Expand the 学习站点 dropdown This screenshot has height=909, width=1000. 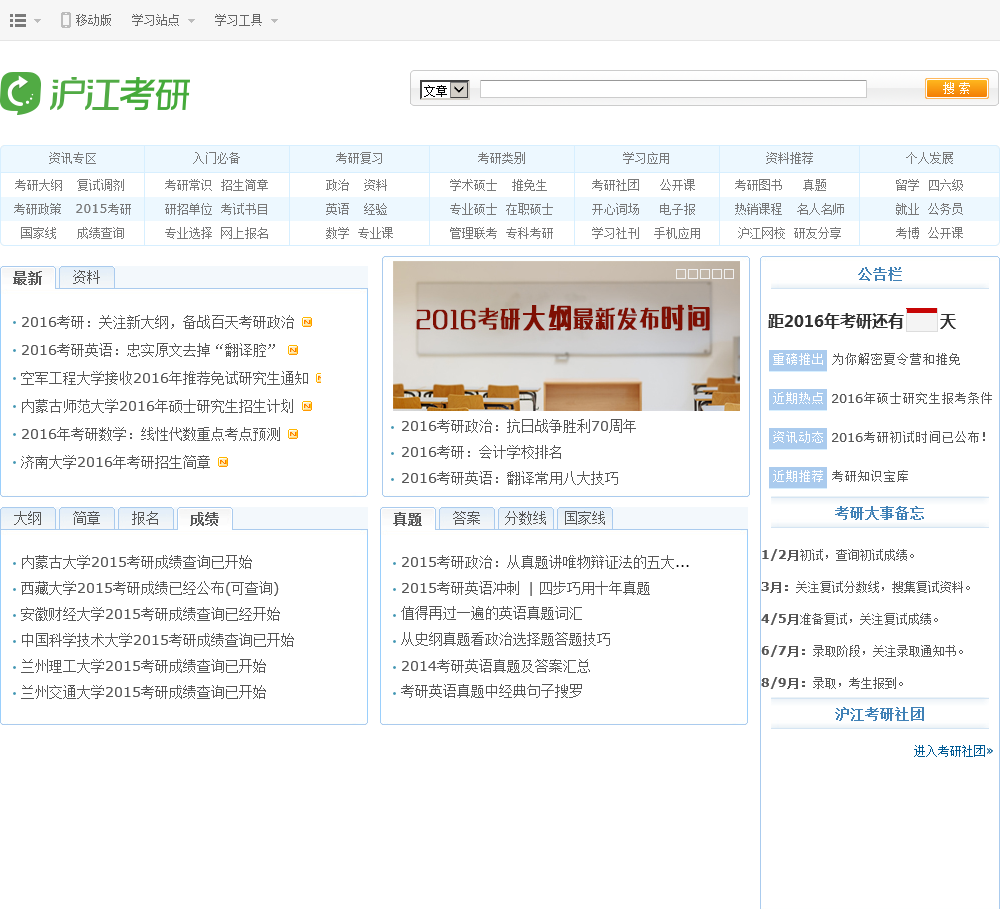point(162,20)
